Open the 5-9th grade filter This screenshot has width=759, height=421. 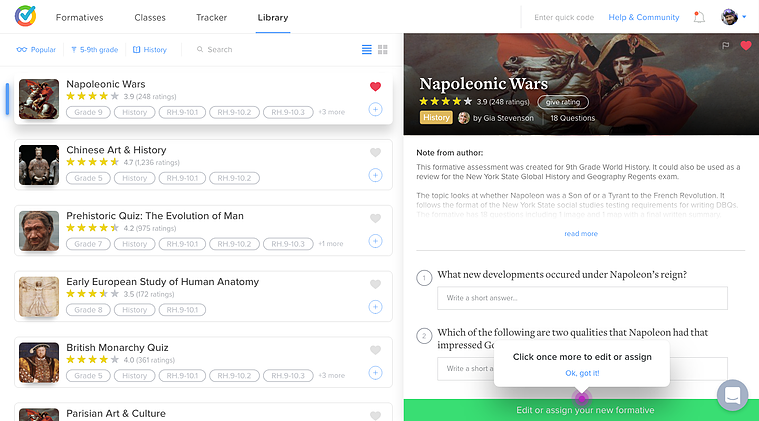(94, 49)
